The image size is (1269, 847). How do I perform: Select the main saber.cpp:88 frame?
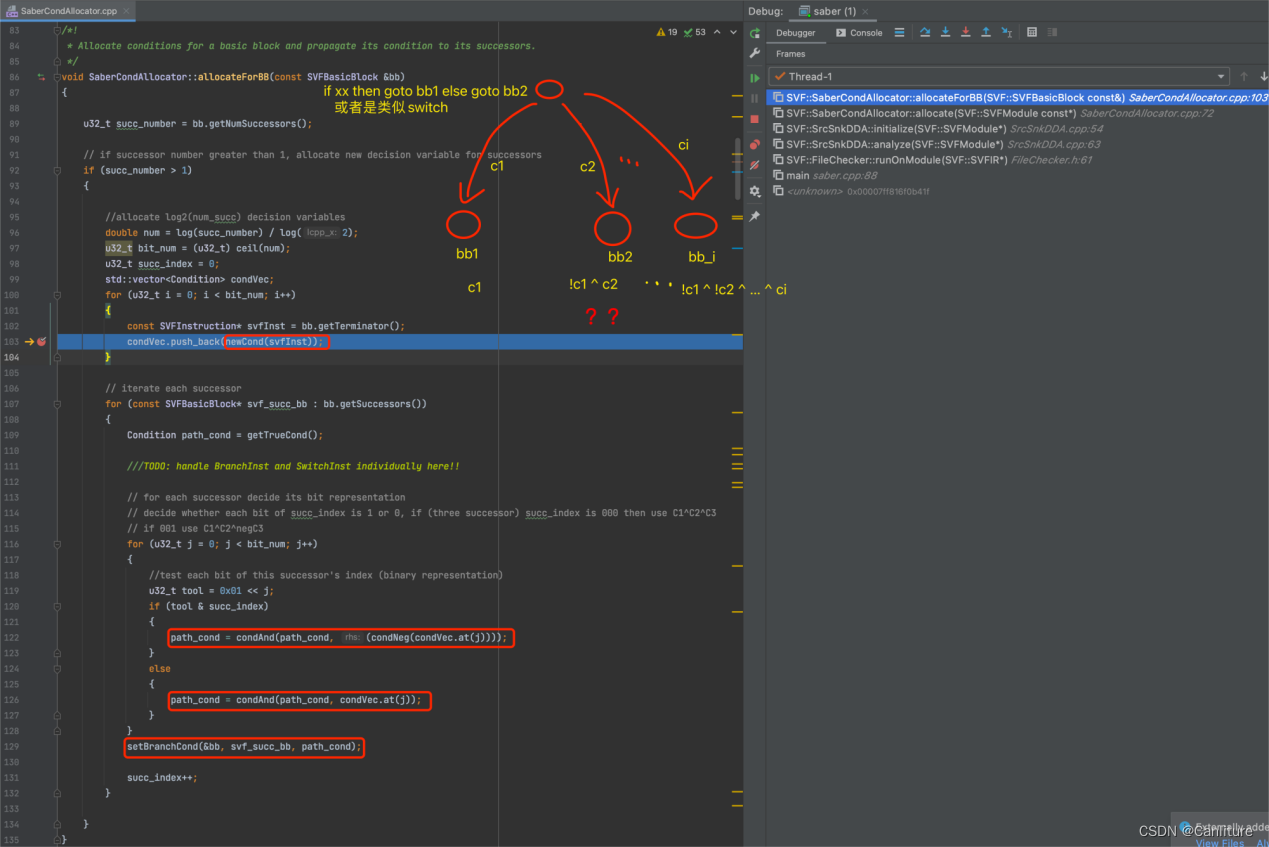tap(1018, 176)
